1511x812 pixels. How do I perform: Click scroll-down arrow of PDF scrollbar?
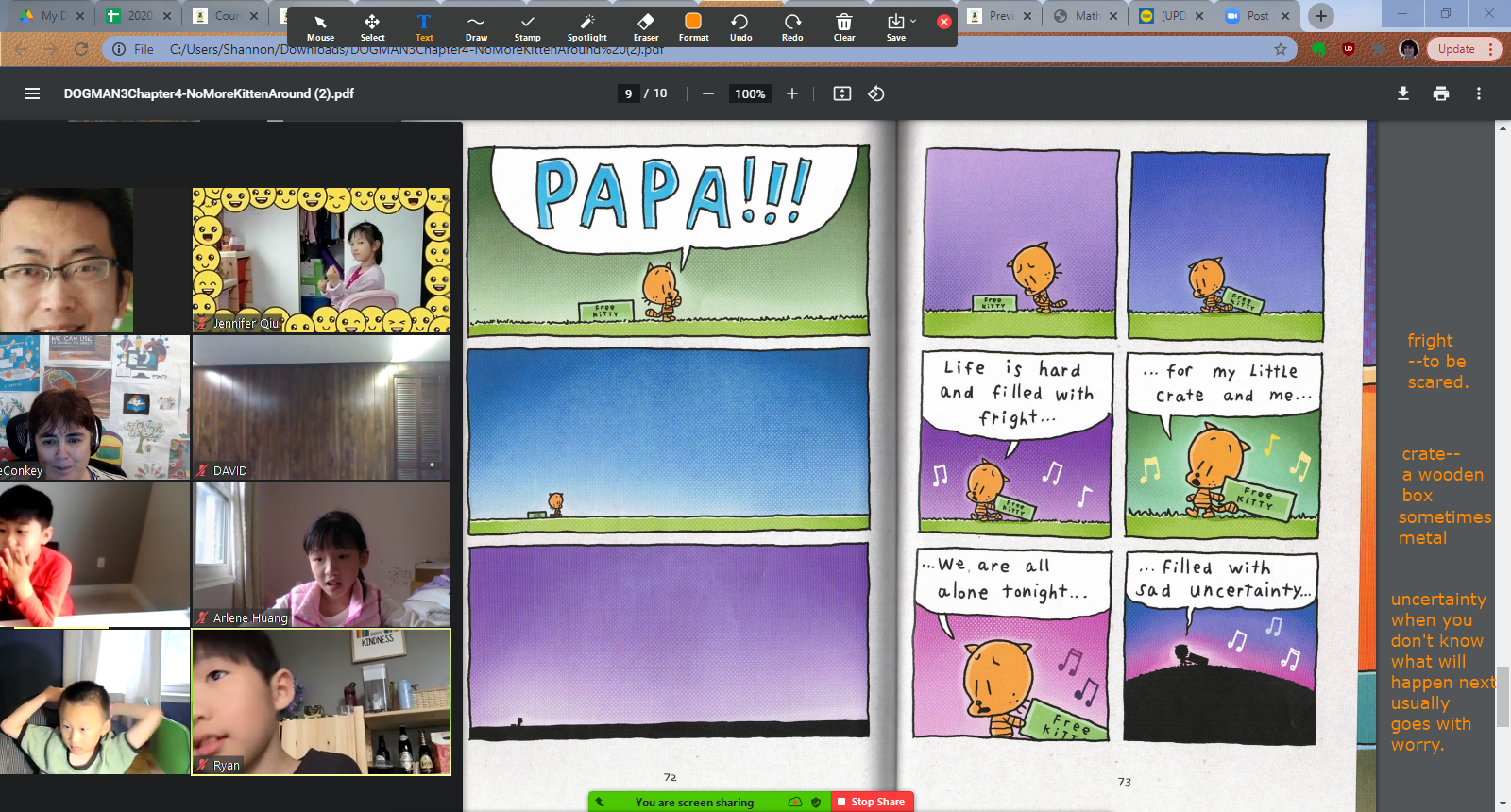[1503, 804]
